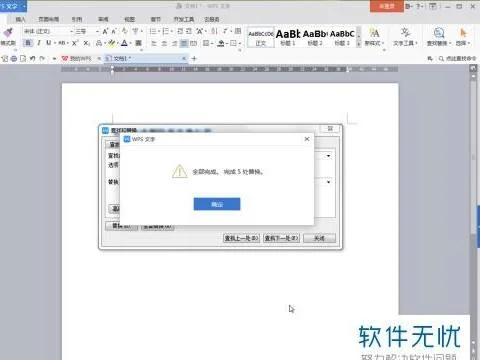Screen dimensions: 480x360
Task: Center align paragraph text
Action: 164,43
